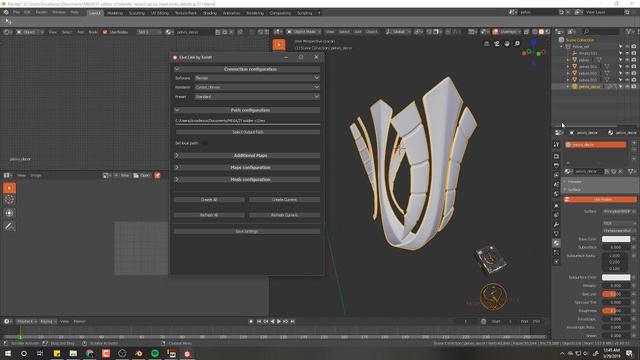Open Slot 1 dropdown in node editor
The width and height of the screenshot is (640, 360).
pos(149,32)
